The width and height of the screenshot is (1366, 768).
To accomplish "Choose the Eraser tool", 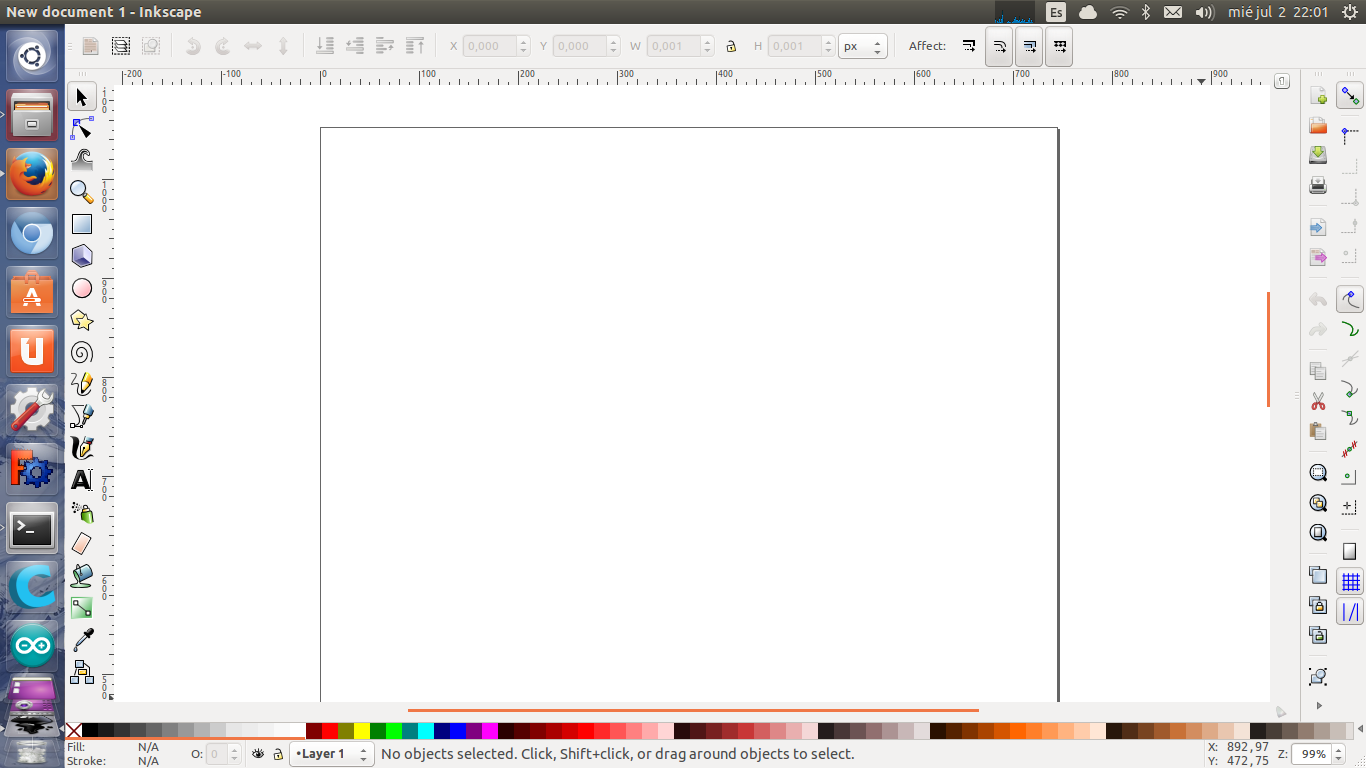I will pos(82,543).
